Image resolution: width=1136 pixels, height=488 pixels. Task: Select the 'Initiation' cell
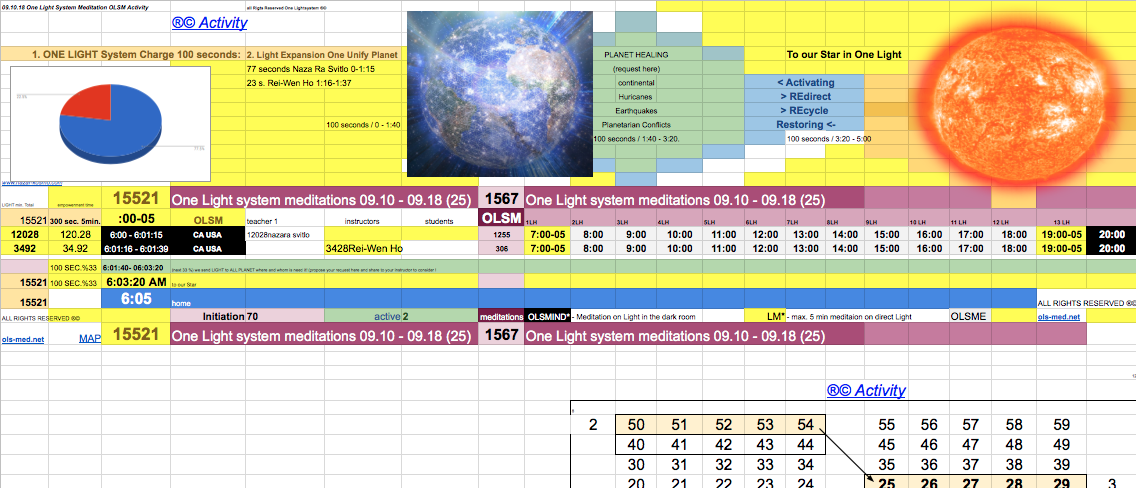point(208,316)
